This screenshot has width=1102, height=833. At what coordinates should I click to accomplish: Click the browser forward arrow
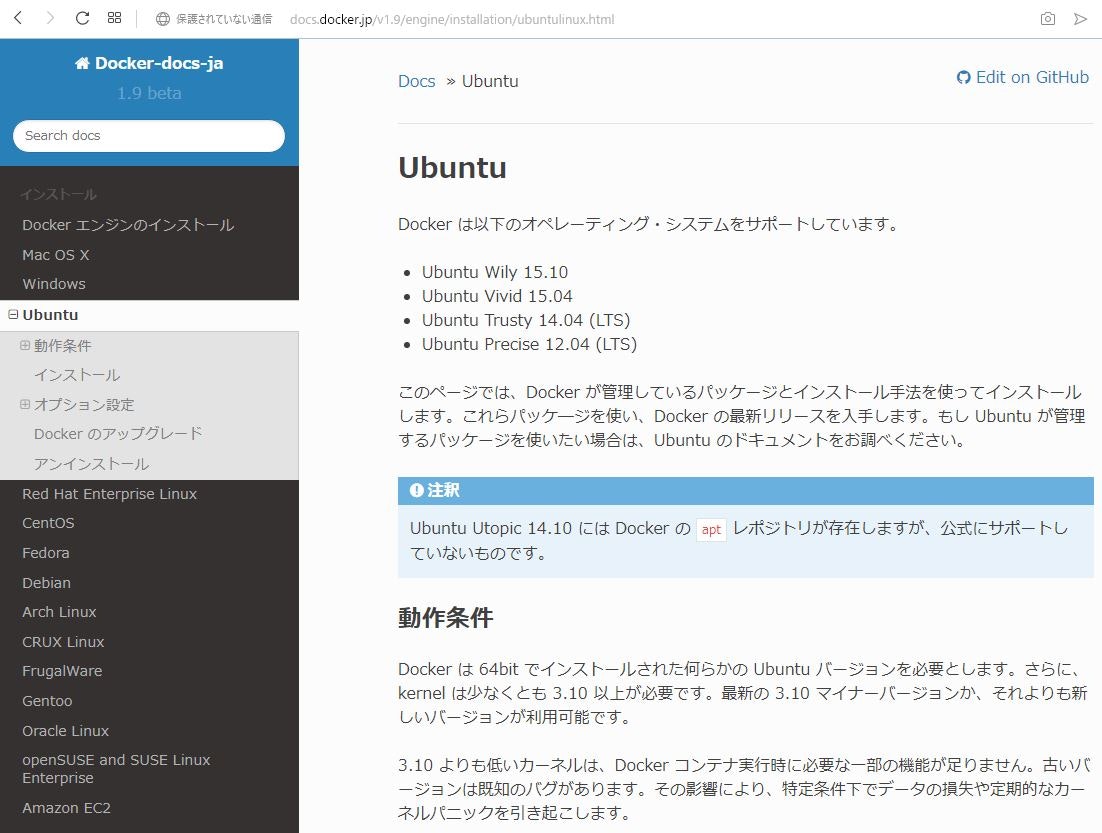coord(50,18)
